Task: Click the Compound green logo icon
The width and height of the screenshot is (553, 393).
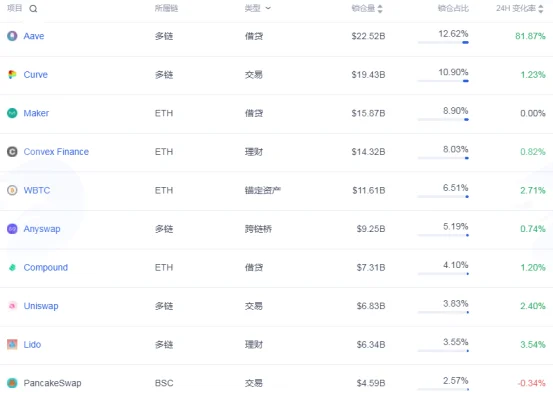Action: click(12, 267)
